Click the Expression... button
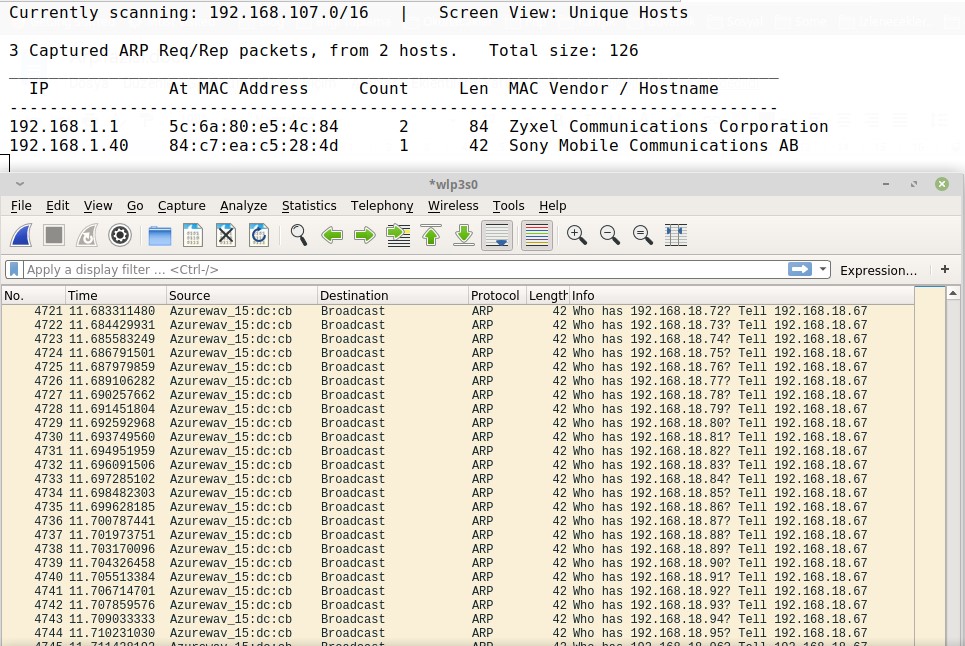This screenshot has width=965, height=646. (878, 270)
